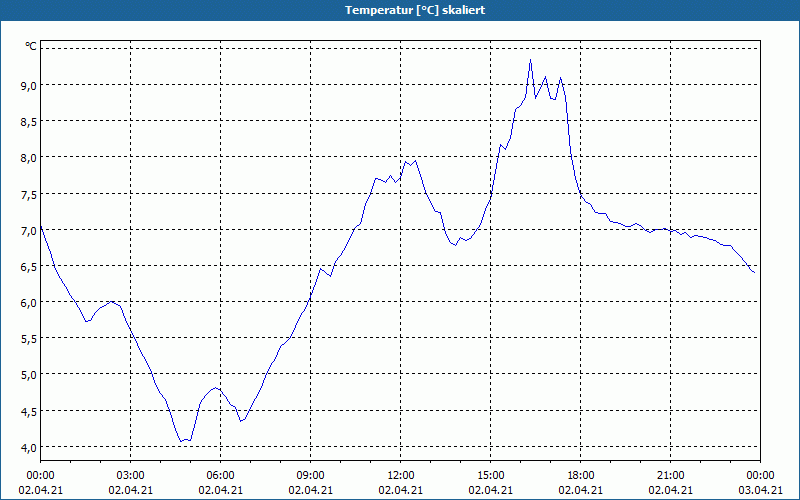Click the 03.04.21 date label
800x500 pixels.
pos(760,490)
